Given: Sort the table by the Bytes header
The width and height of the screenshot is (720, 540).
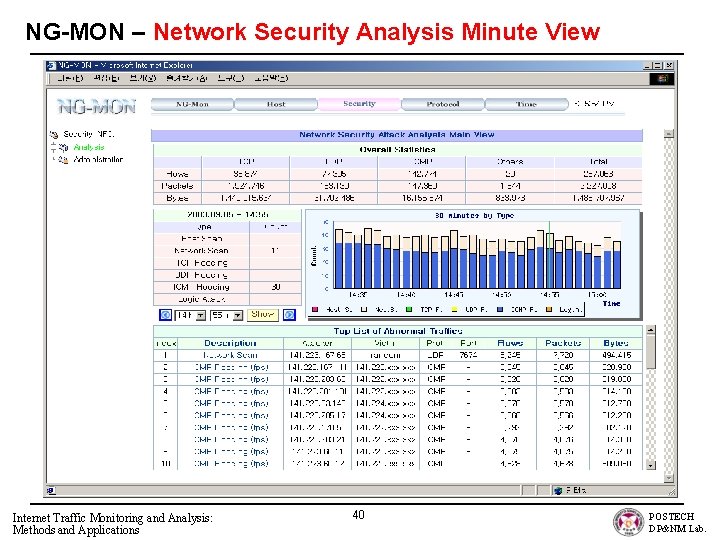Looking at the screenshot, I should (x=616, y=343).
